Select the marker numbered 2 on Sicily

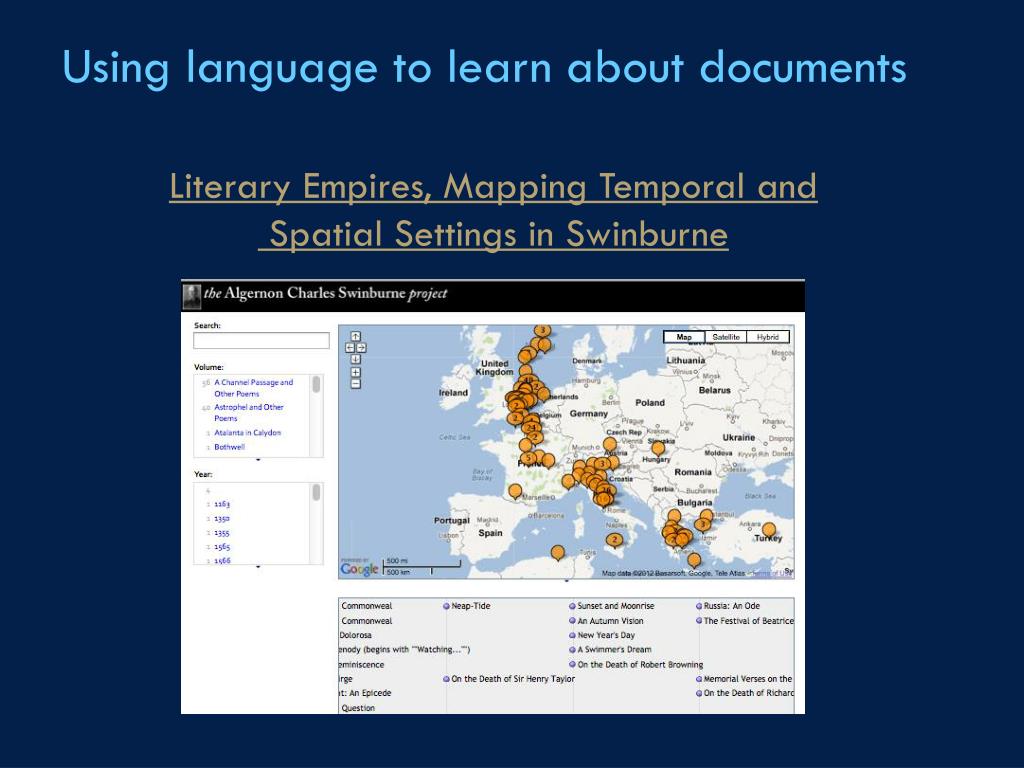[614, 541]
